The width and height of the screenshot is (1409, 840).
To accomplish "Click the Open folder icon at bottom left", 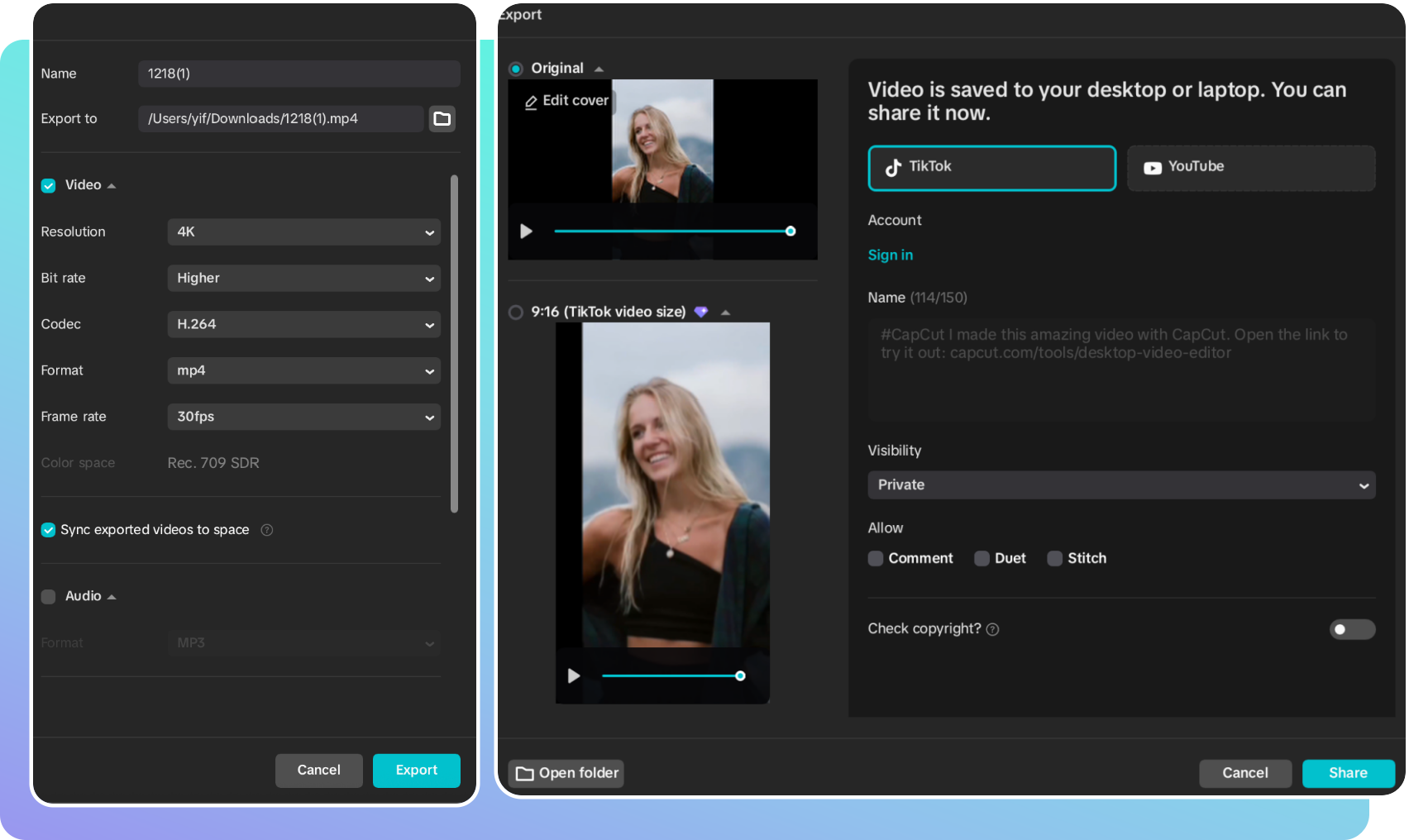I will coord(526,773).
